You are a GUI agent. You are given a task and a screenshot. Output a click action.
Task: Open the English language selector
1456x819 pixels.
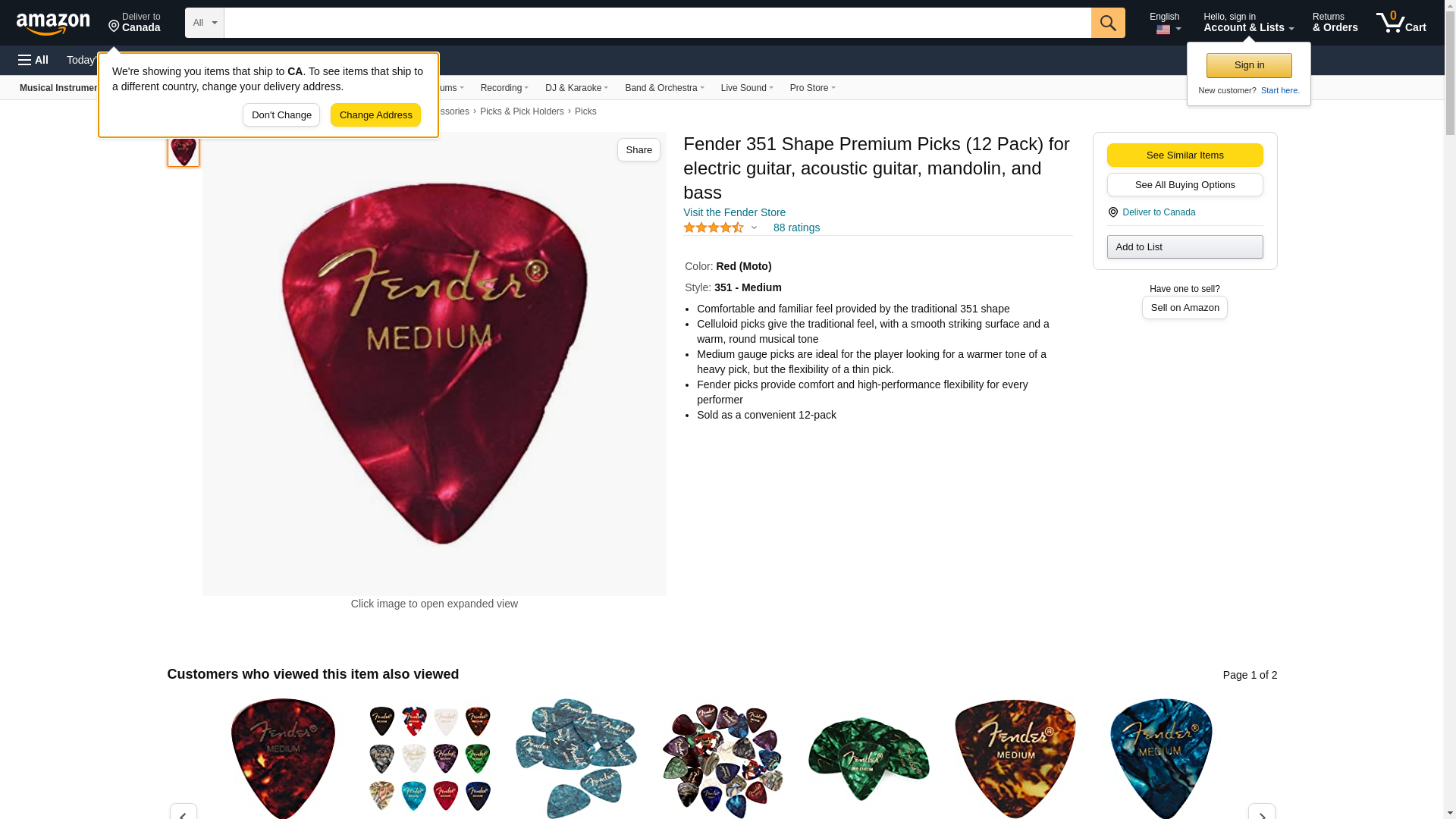click(x=1164, y=23)
